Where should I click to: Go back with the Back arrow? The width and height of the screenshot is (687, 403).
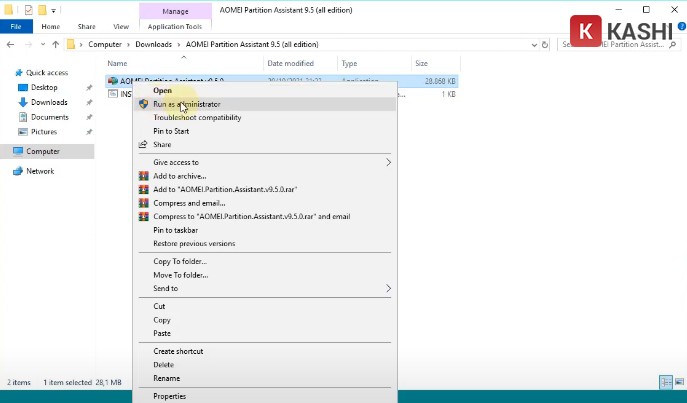coord(11,44)
